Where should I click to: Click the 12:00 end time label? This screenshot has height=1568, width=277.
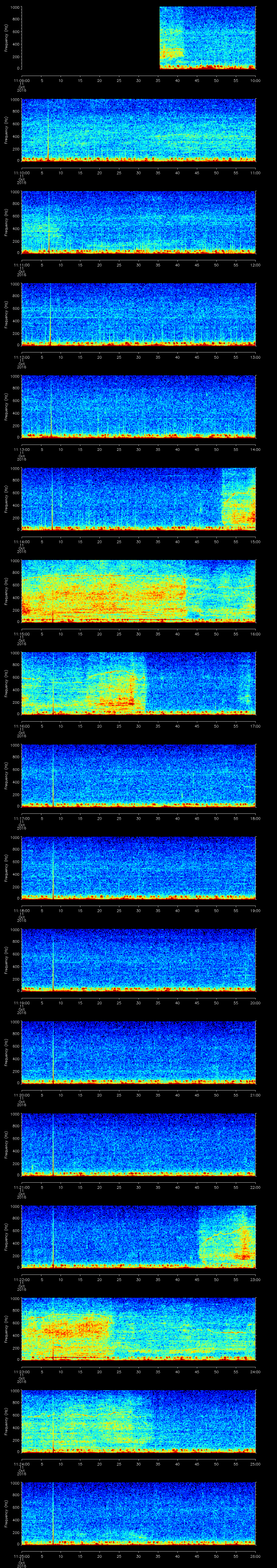tap(256, 265)
